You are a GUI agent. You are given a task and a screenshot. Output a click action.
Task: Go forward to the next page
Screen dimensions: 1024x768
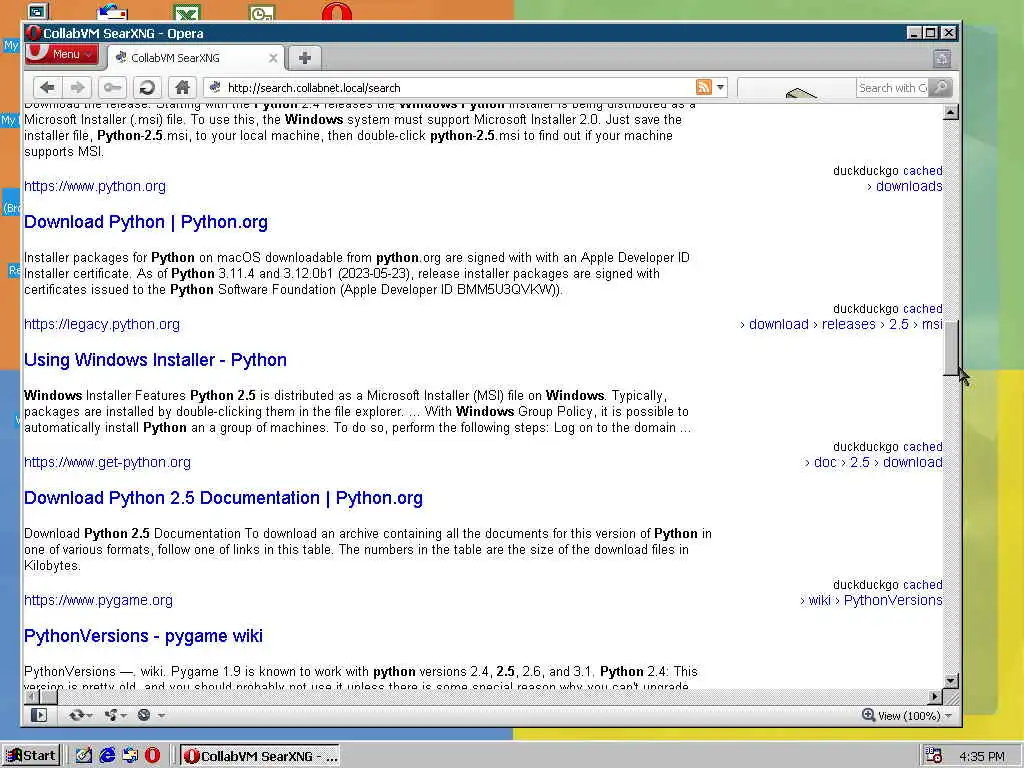click(78, 87)
